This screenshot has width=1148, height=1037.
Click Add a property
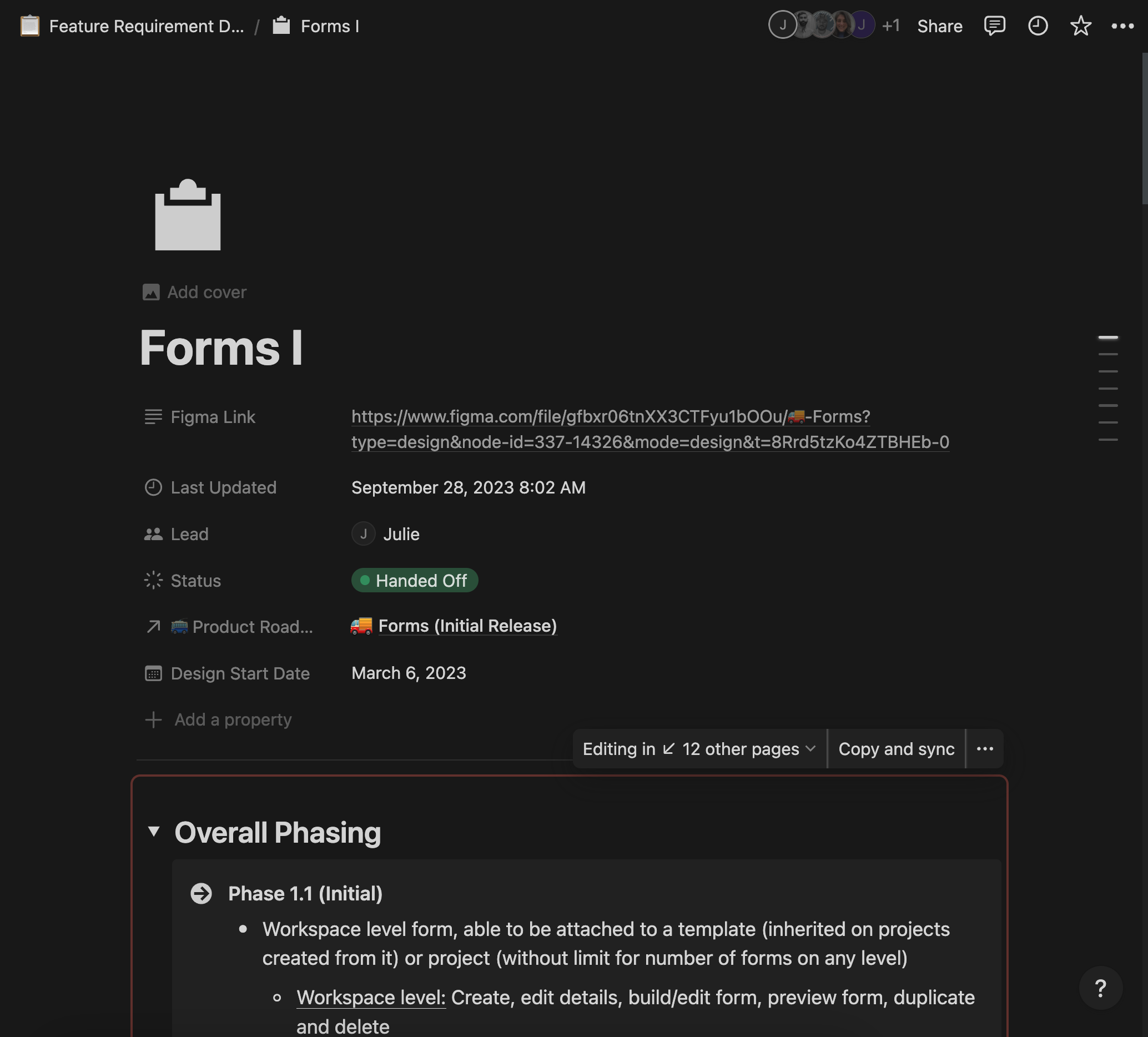pos(233,720)
